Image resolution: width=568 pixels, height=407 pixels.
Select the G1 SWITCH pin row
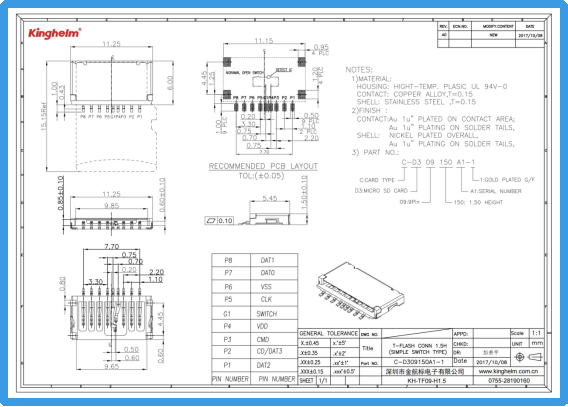(x=255, y=314)
